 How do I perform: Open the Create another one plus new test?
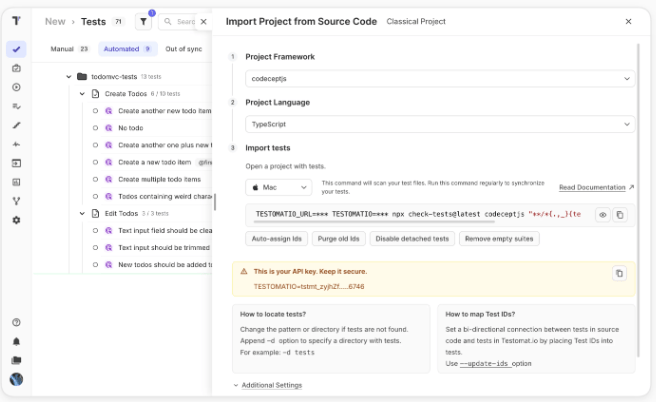pos(165,145)
